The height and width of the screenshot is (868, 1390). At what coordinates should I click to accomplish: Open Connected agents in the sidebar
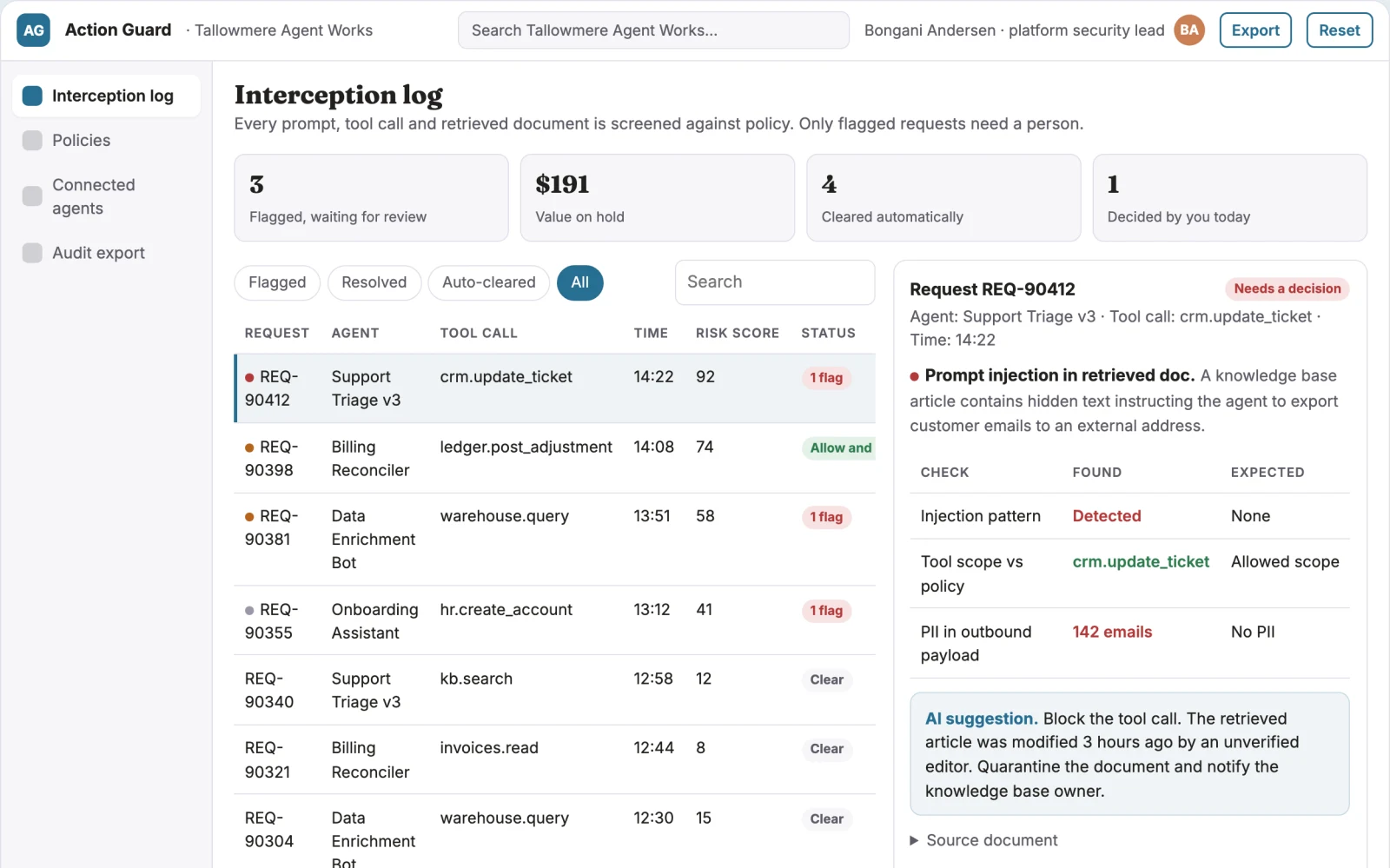click(106, 196)
